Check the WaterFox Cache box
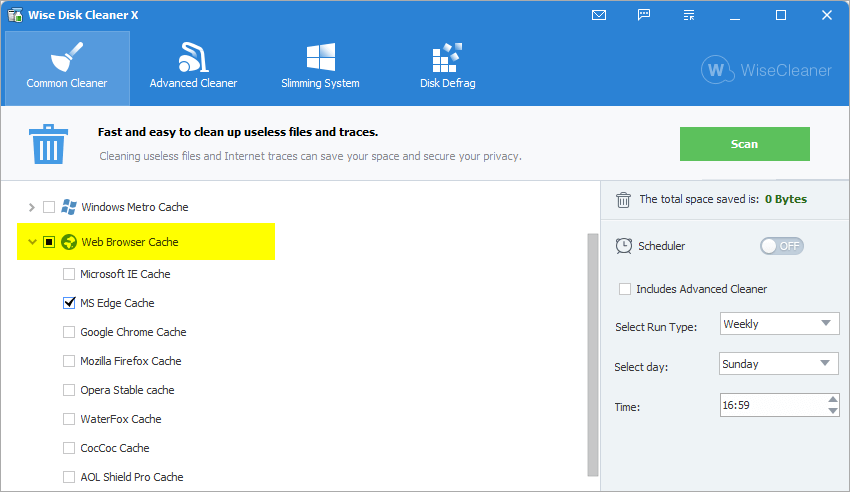Screen dimensions: 850x492 click(x=69, y=419)
